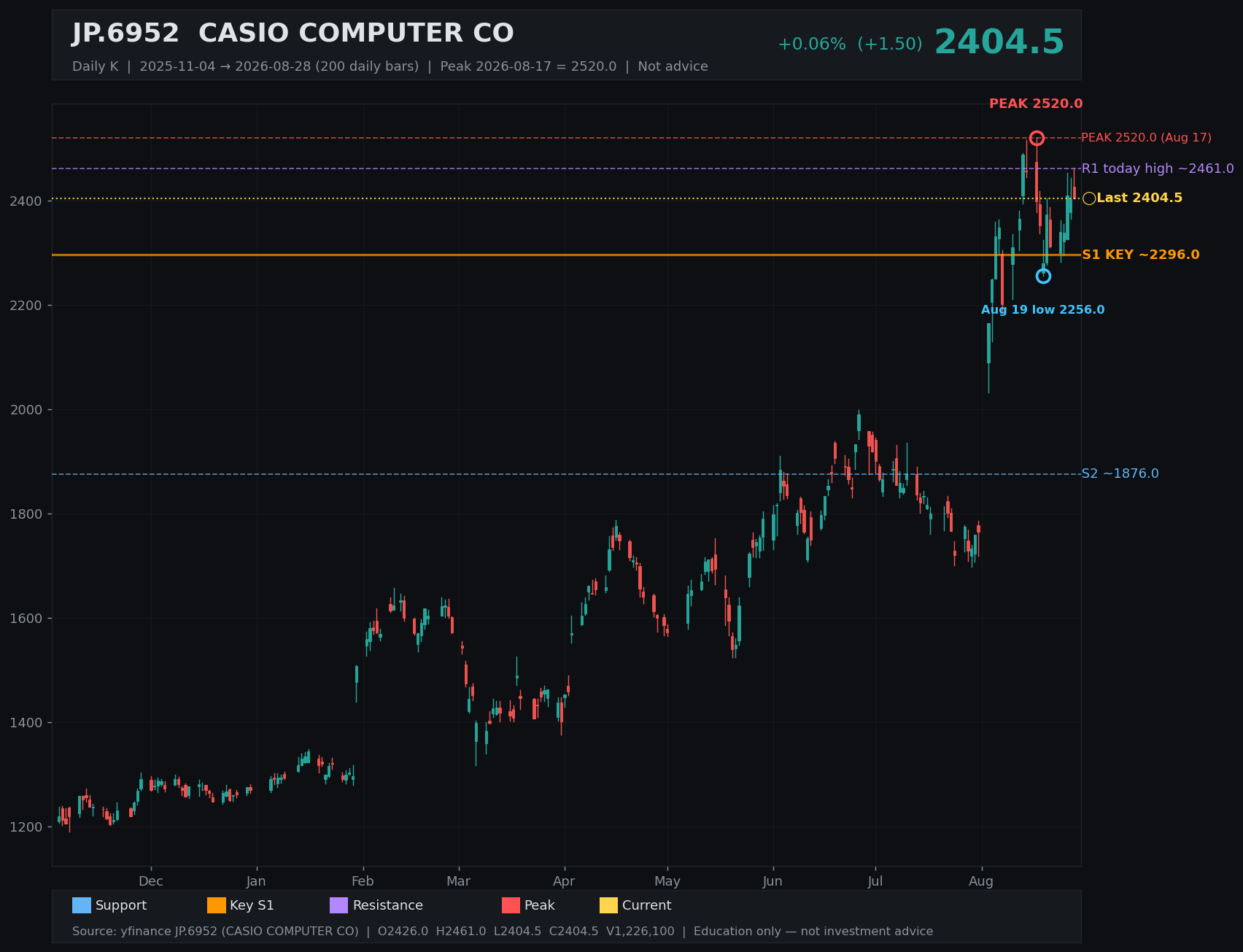Click the 1600 y-axis tick label
Screen dimensions: 1243x952
pyautogui.click(x=26, y=619)
